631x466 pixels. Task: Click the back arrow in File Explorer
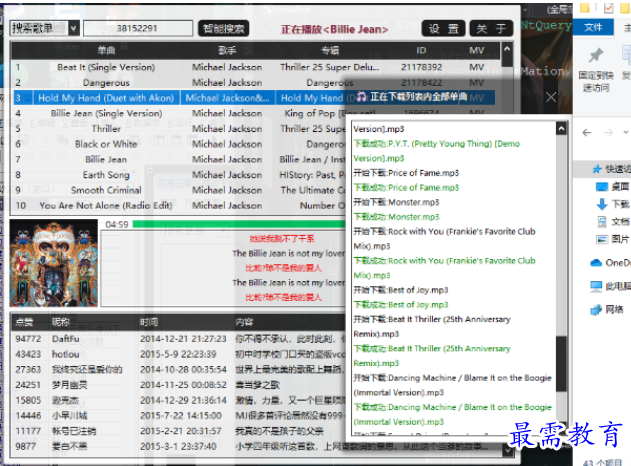pyautogui.click(x=587, y=132)
